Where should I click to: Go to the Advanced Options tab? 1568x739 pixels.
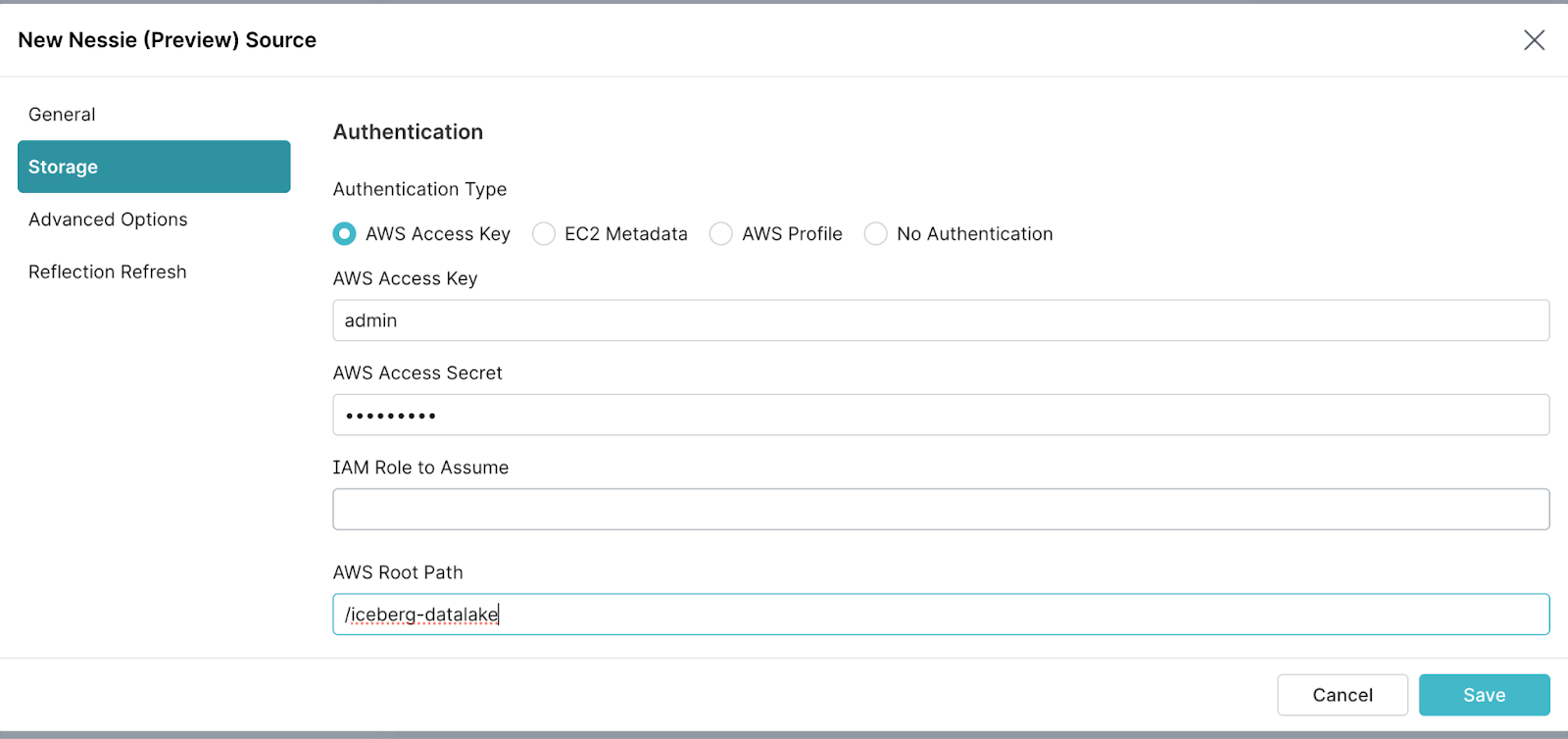[x=108, y=220]
